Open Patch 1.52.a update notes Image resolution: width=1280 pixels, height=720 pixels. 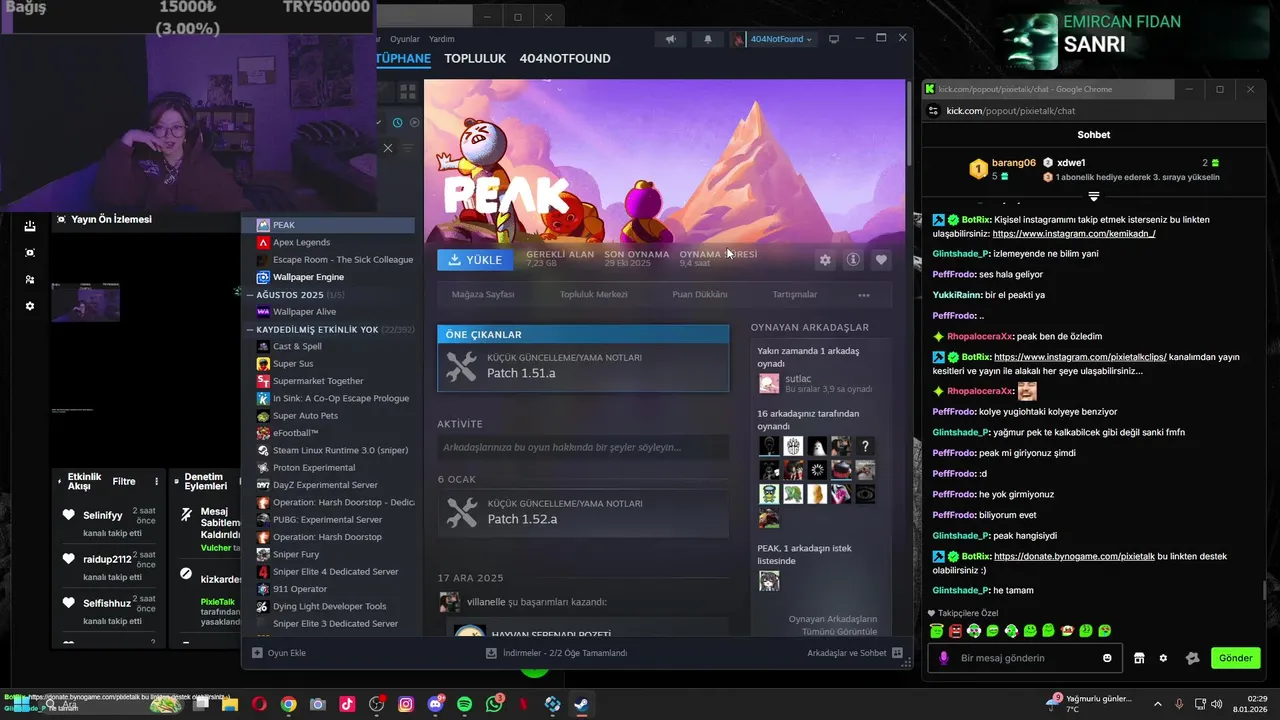click(583, 513)
